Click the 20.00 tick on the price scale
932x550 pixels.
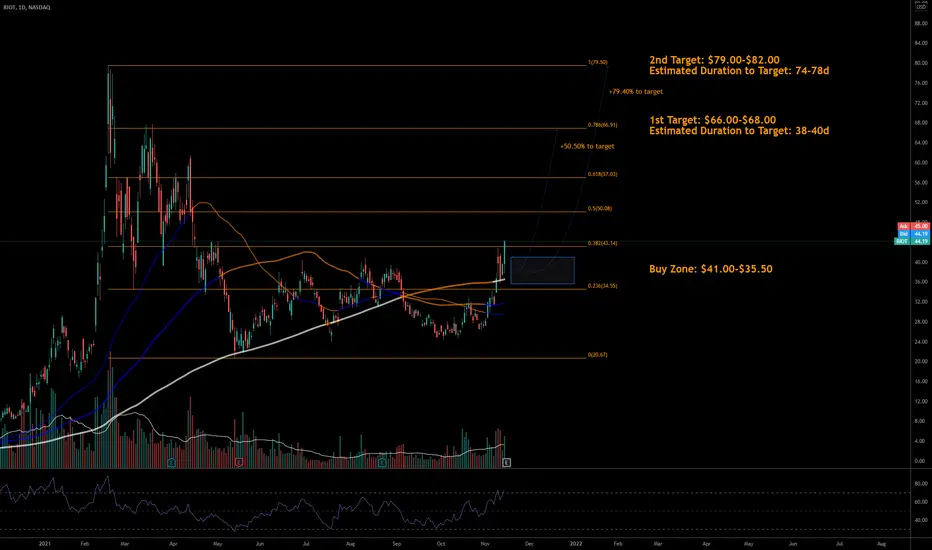[x=921, y=362]
